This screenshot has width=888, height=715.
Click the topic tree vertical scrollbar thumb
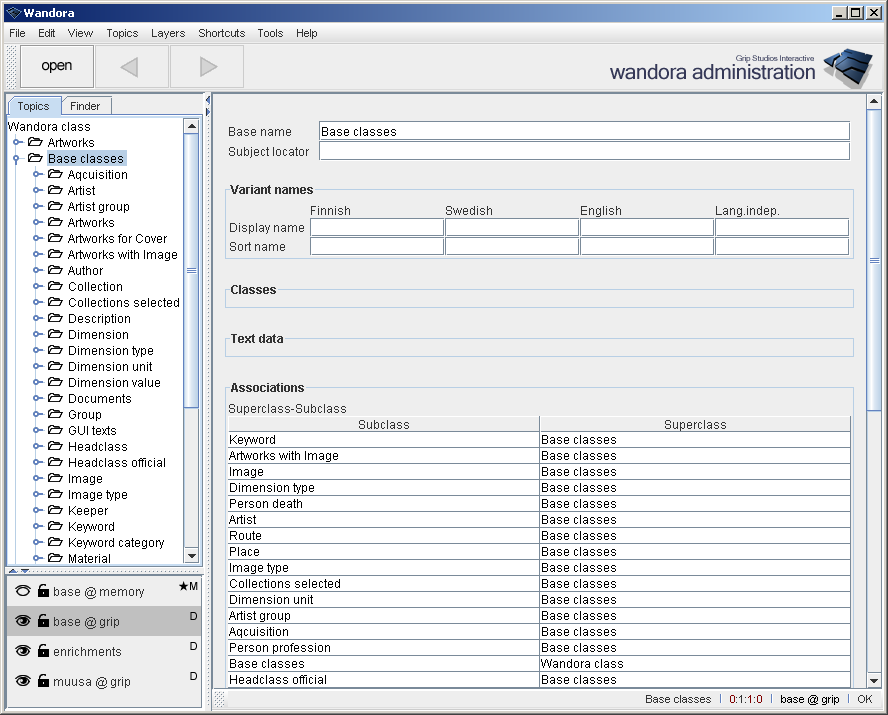click(x=191, y=270)
